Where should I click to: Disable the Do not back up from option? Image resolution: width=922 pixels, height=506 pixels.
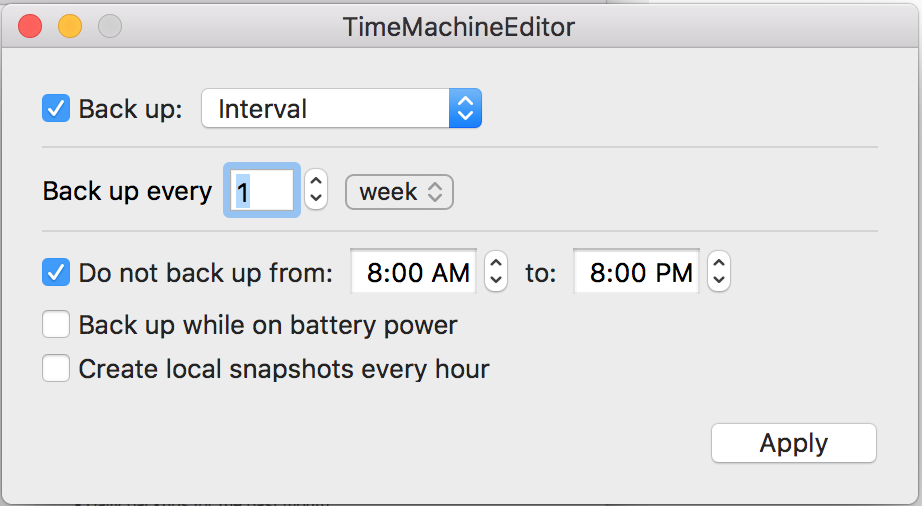coord(56,272)
